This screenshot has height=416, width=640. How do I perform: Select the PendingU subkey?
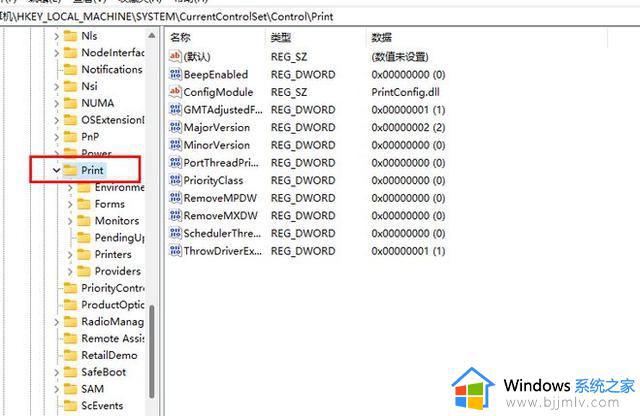click(120, 238)
